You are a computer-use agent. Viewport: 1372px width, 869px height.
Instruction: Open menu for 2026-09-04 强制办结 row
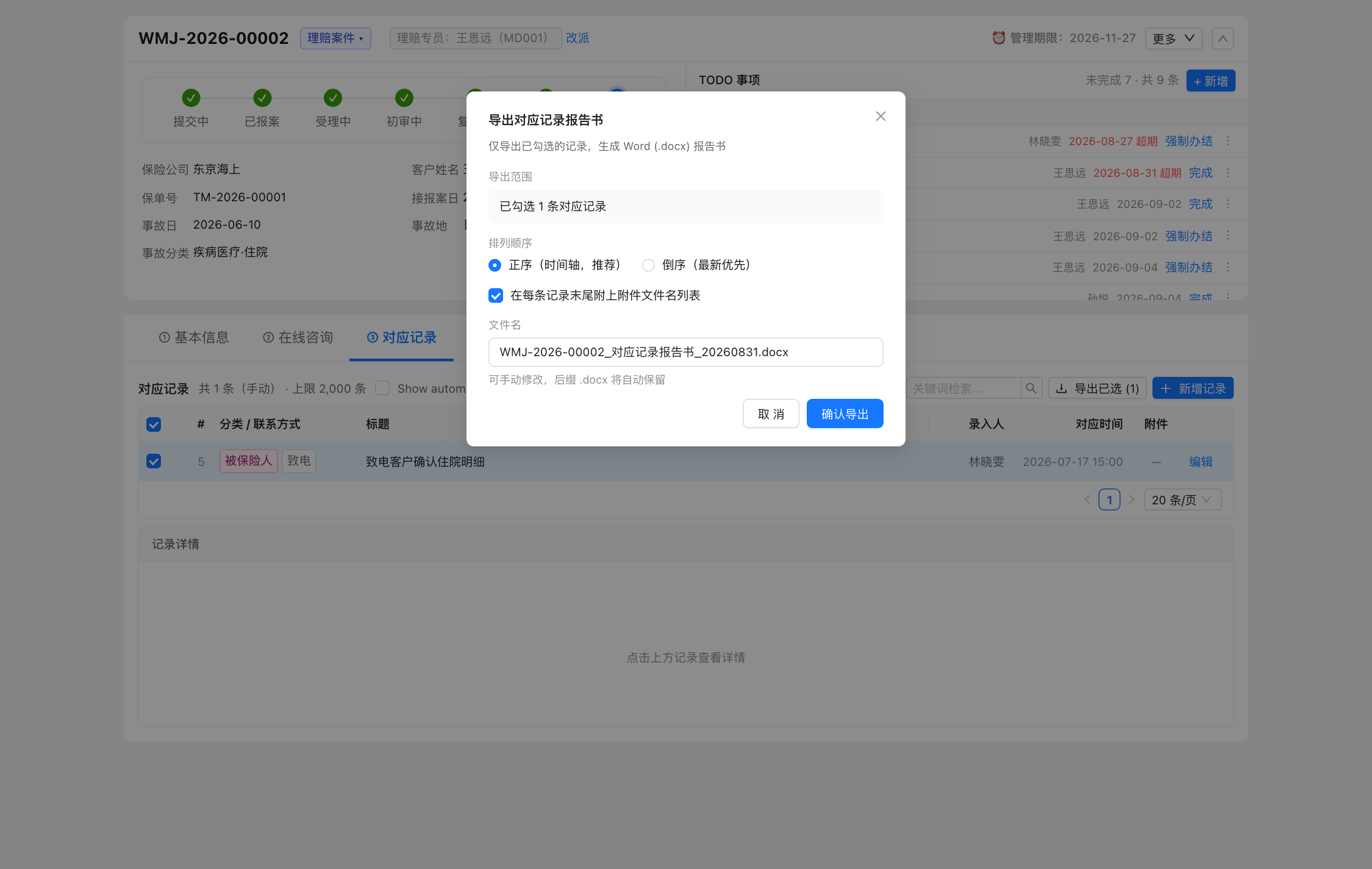pyautogui.click(x=1228, y=268)
